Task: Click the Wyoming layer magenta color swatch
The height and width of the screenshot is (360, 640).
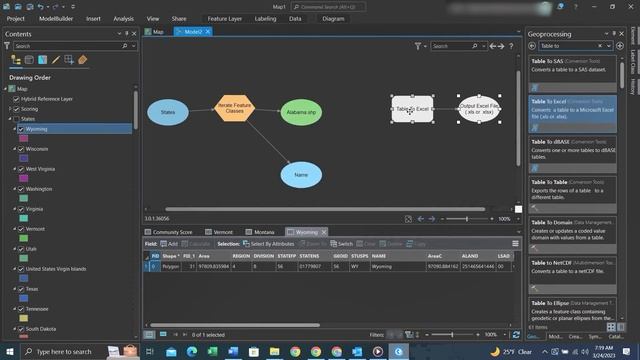Action: tap(24, 138)
